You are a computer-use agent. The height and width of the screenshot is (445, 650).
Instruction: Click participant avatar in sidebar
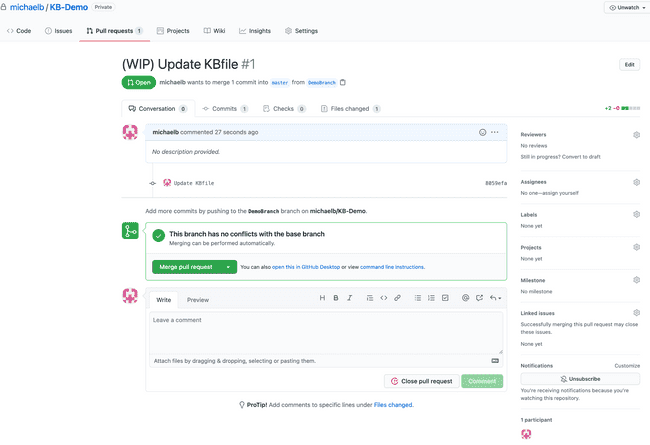(526, 434)
